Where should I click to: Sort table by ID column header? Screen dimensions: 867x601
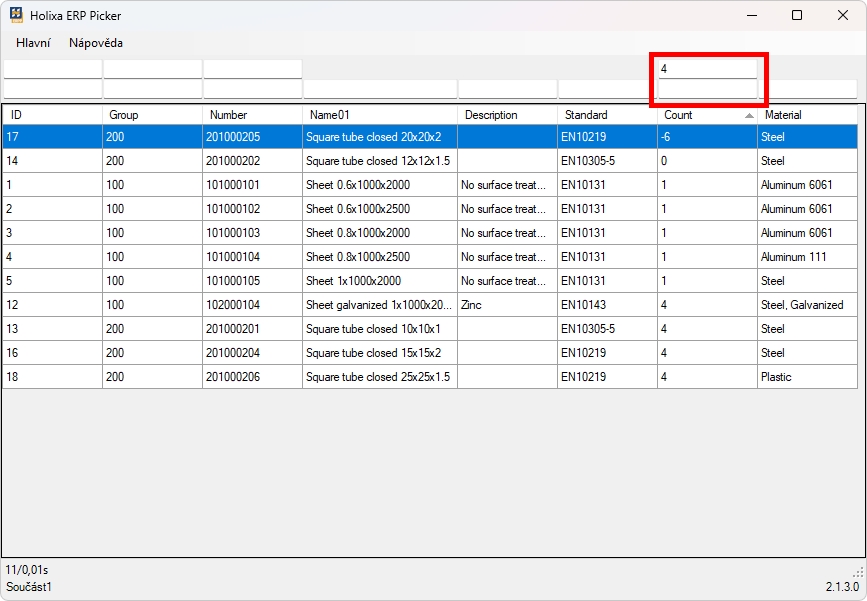(52, 115)
